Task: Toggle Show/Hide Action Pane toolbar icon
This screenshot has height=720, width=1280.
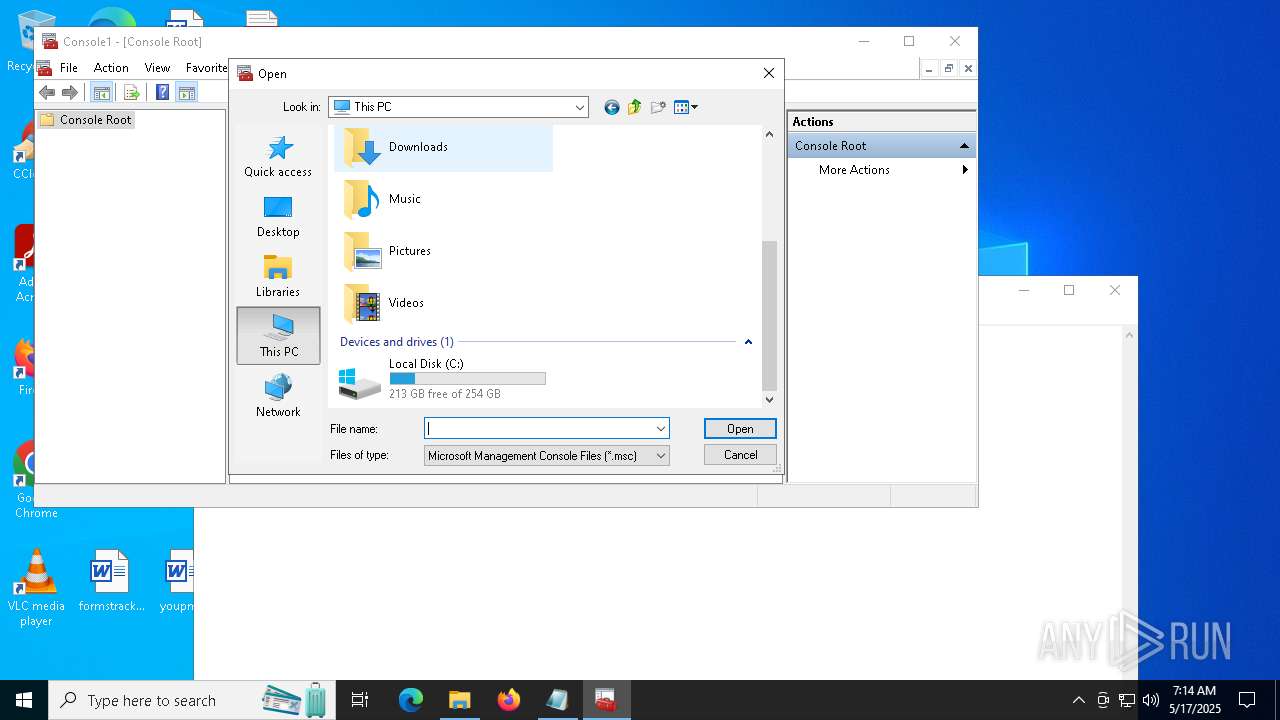Action: click(186, 93)
